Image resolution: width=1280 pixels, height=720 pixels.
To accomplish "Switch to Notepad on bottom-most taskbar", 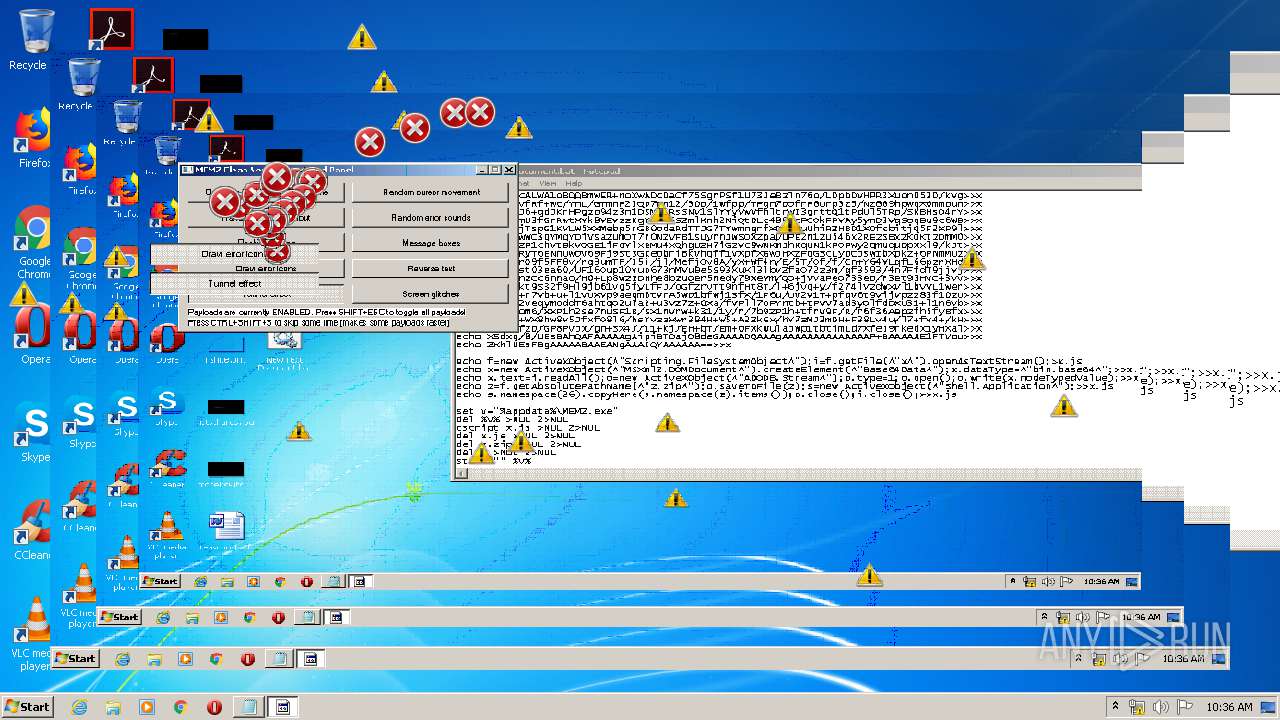I will [248, 707].
